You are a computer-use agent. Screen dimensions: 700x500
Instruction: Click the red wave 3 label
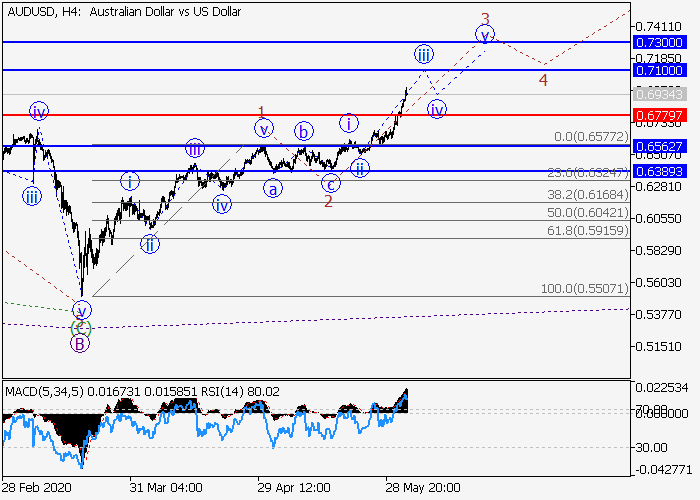point(485,18)
